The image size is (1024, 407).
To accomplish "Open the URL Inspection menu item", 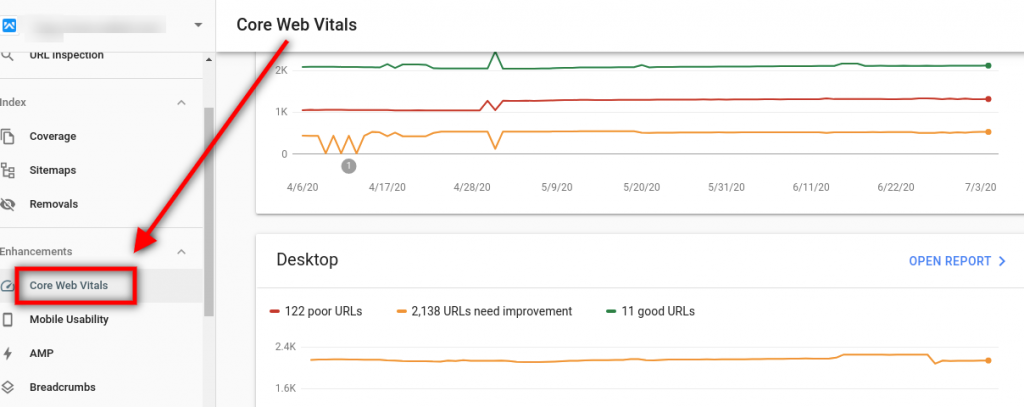I will coord(66,55).
